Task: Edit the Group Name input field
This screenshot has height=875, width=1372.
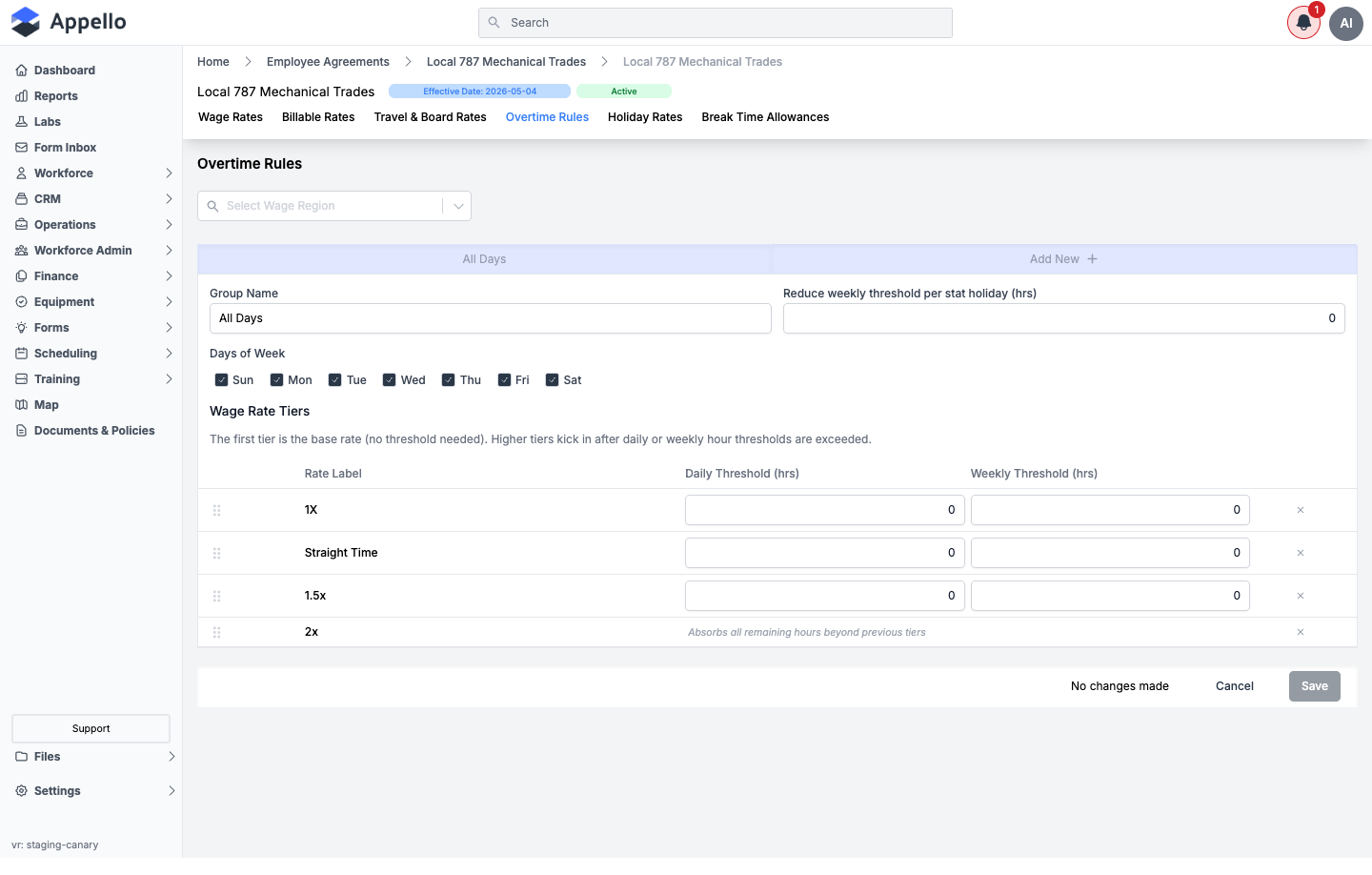Action: (x=491, y=318)
